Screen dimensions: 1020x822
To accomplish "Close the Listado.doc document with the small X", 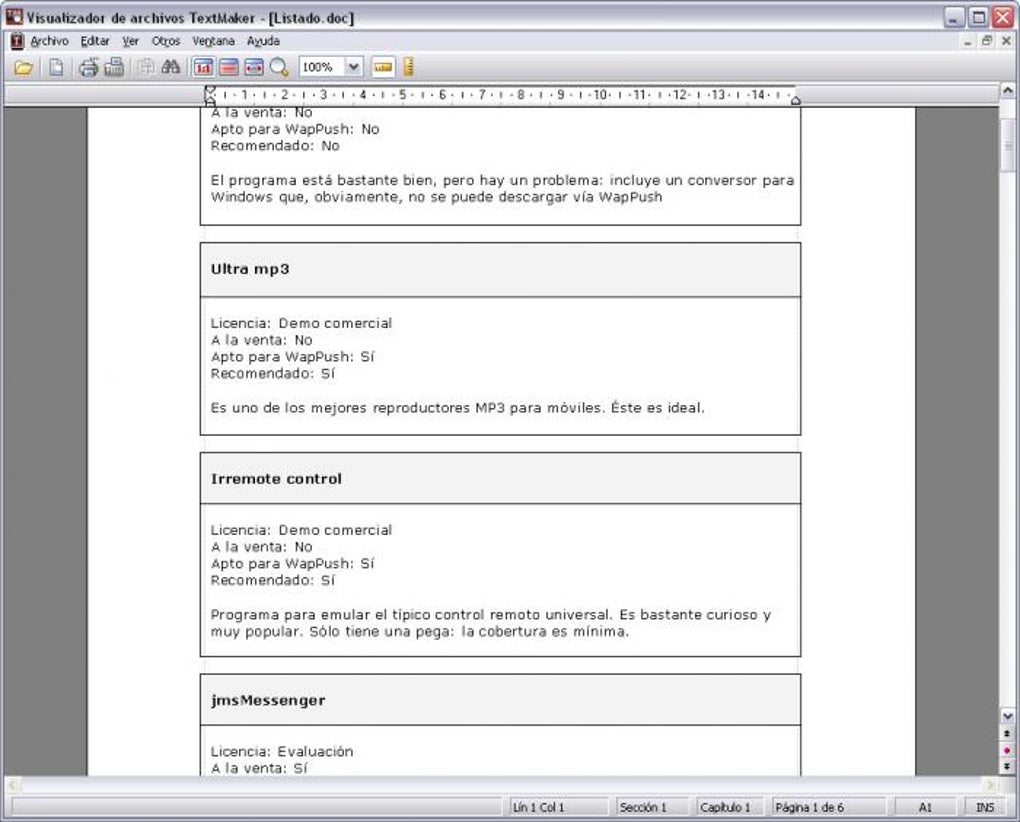I will tap(1006, 41).
